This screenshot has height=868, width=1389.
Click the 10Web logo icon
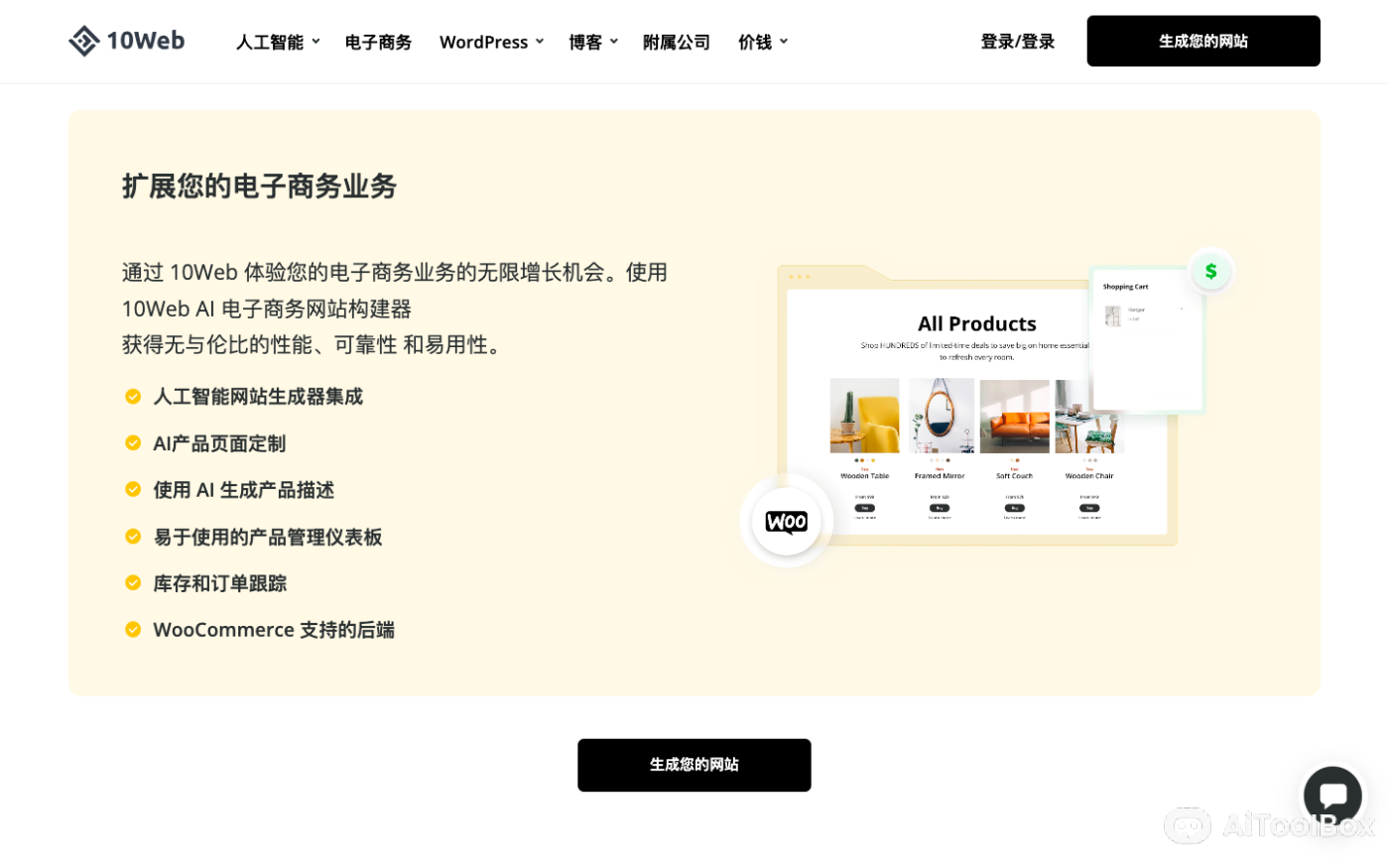(x=84, y=41)
